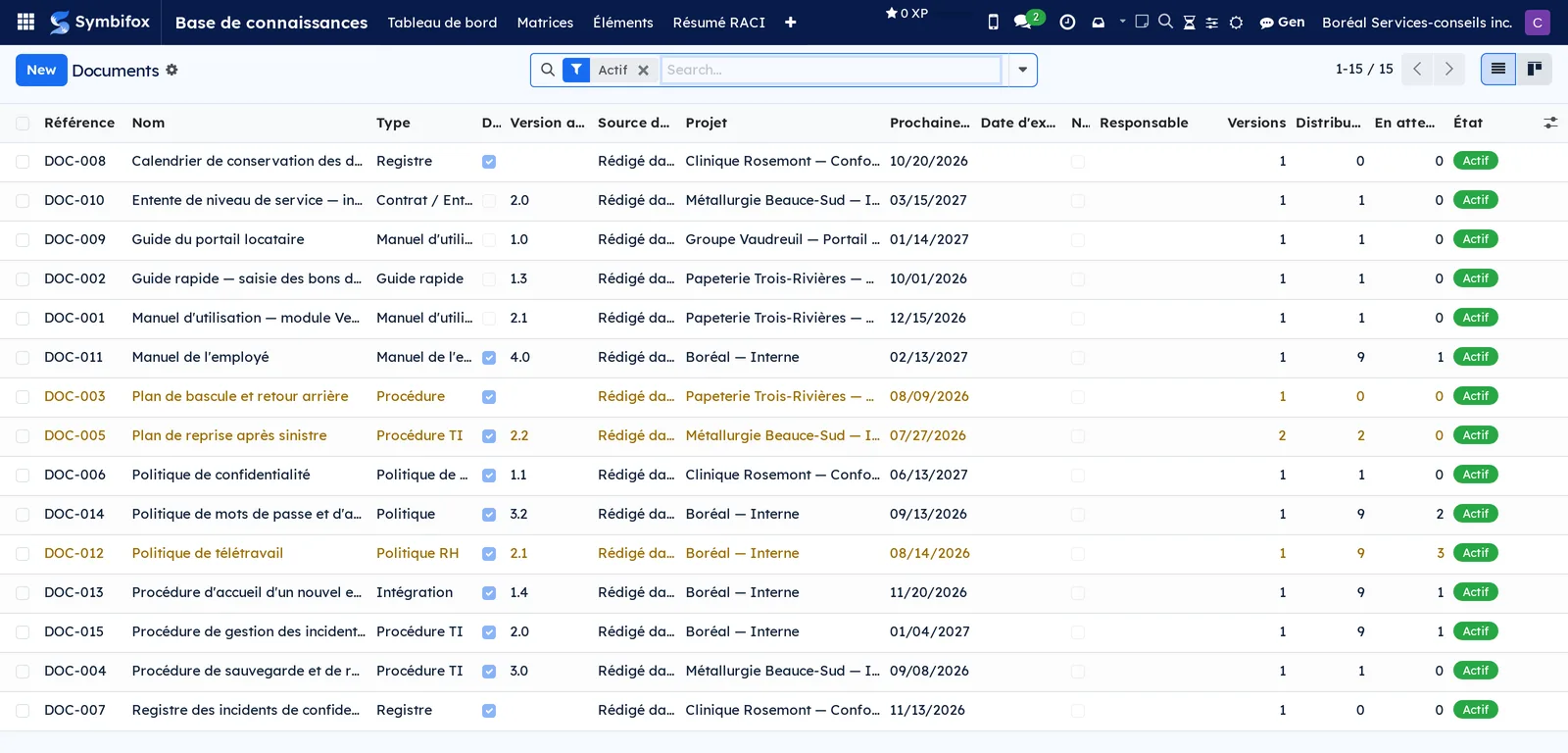Open conversations with 2 unread messages
This screenshot has height=753, width=1568.
coord(1028,20)
